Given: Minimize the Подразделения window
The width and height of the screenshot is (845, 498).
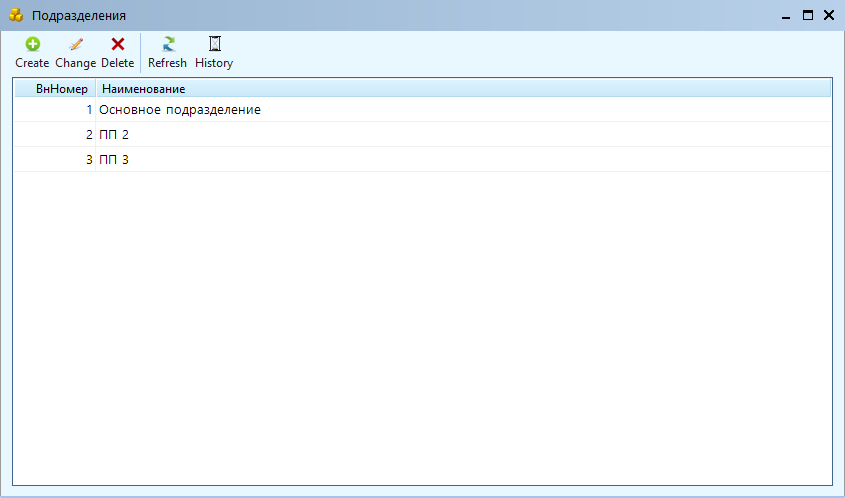Looking at the screenshot, I should (786, 16).
